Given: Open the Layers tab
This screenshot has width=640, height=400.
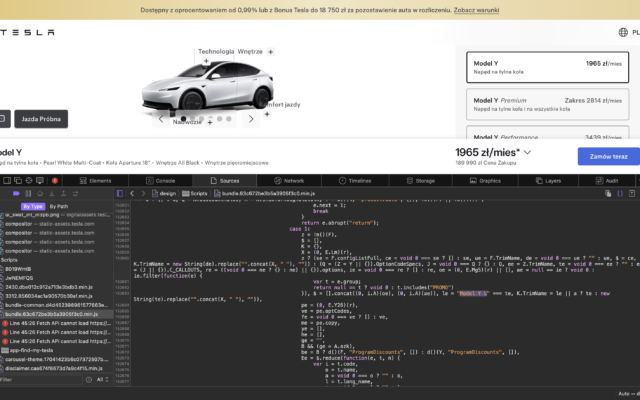Looking at the screenshot, I should click(549, 180).
